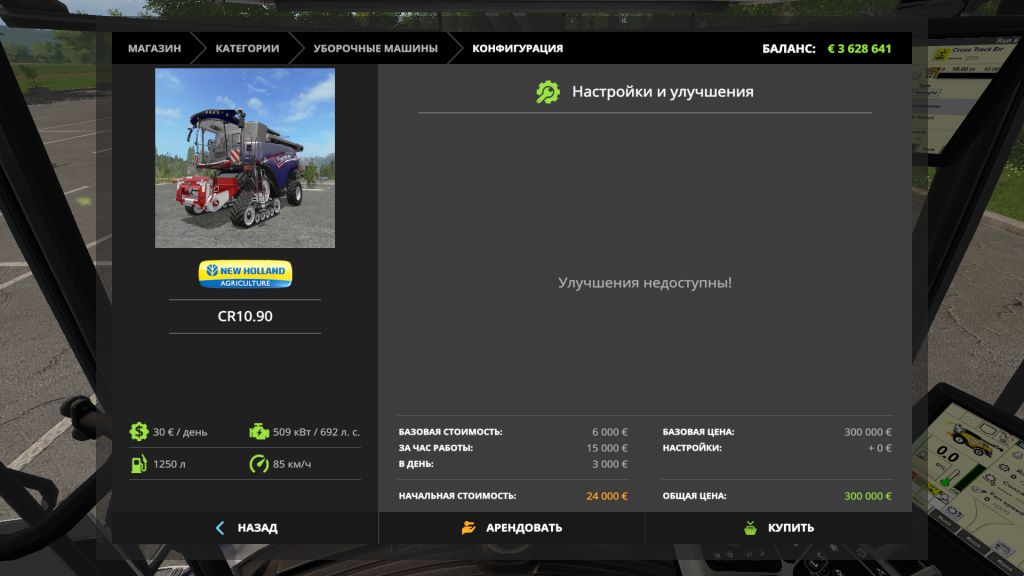Click the CR10.90 model name
The height and width of the screenshot is (576, 1024).
[245, 316]
